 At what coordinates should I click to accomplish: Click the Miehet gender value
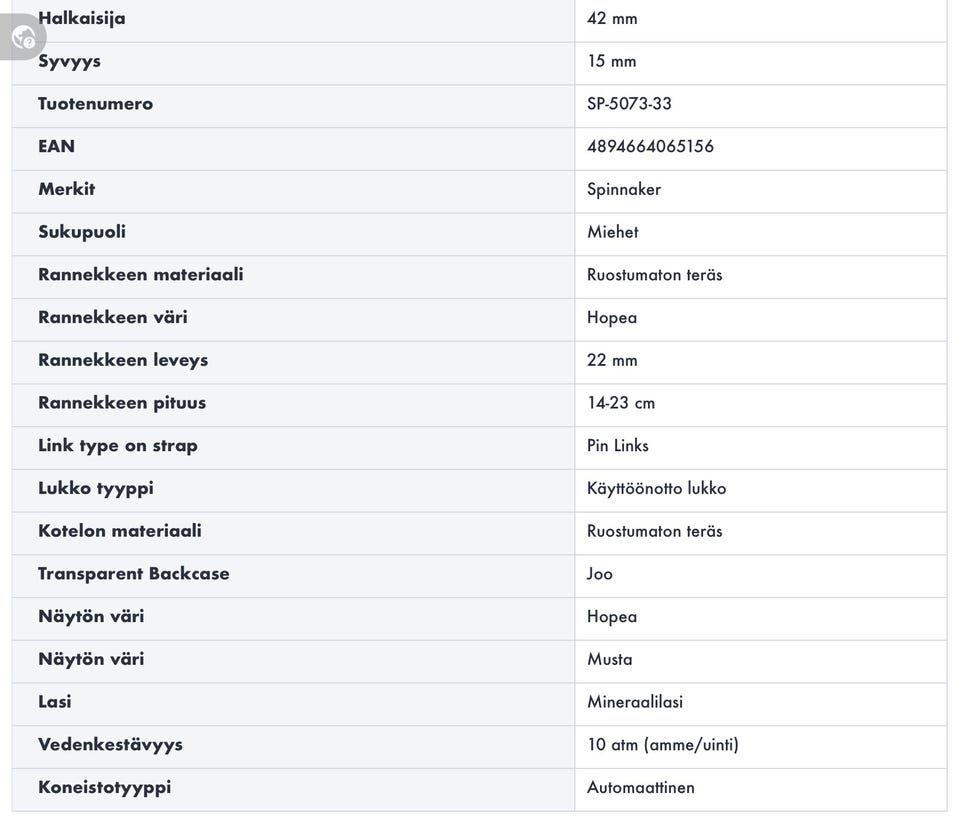pyautogui.click(x=612, y=232)
